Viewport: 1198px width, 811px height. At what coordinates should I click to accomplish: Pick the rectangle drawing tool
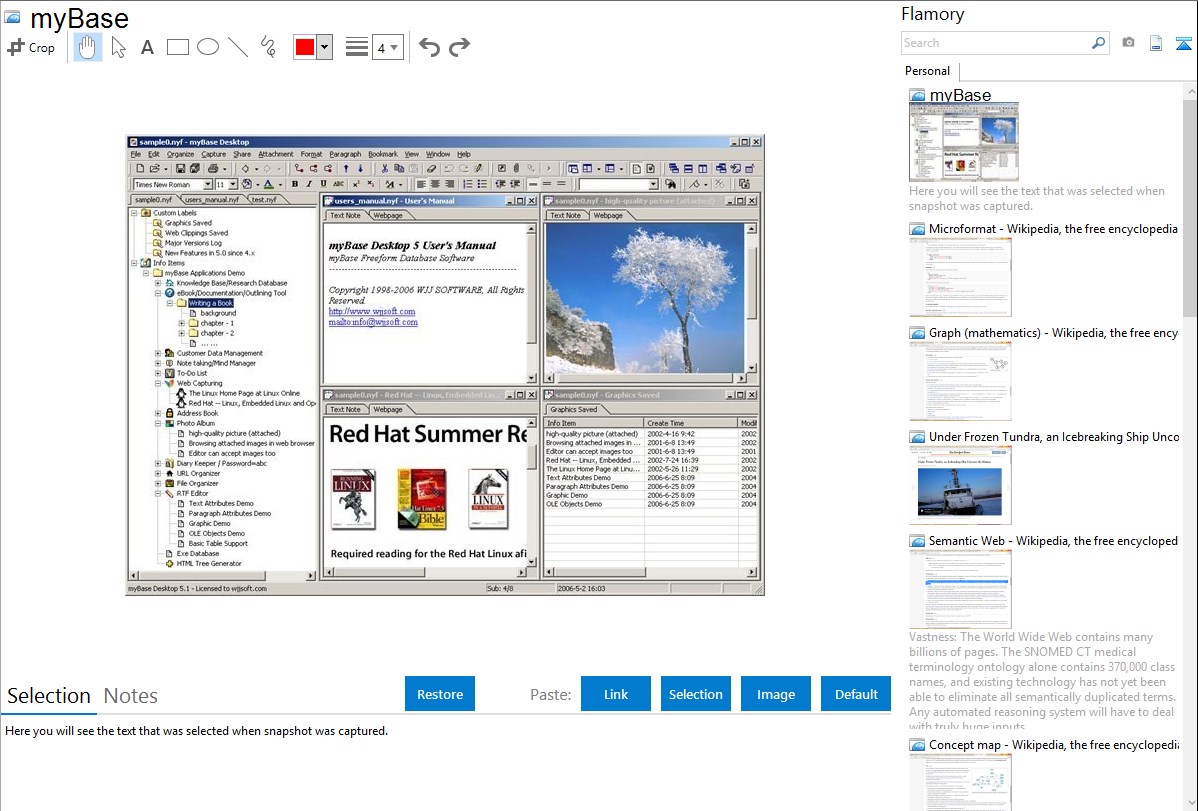pos(177,47)
